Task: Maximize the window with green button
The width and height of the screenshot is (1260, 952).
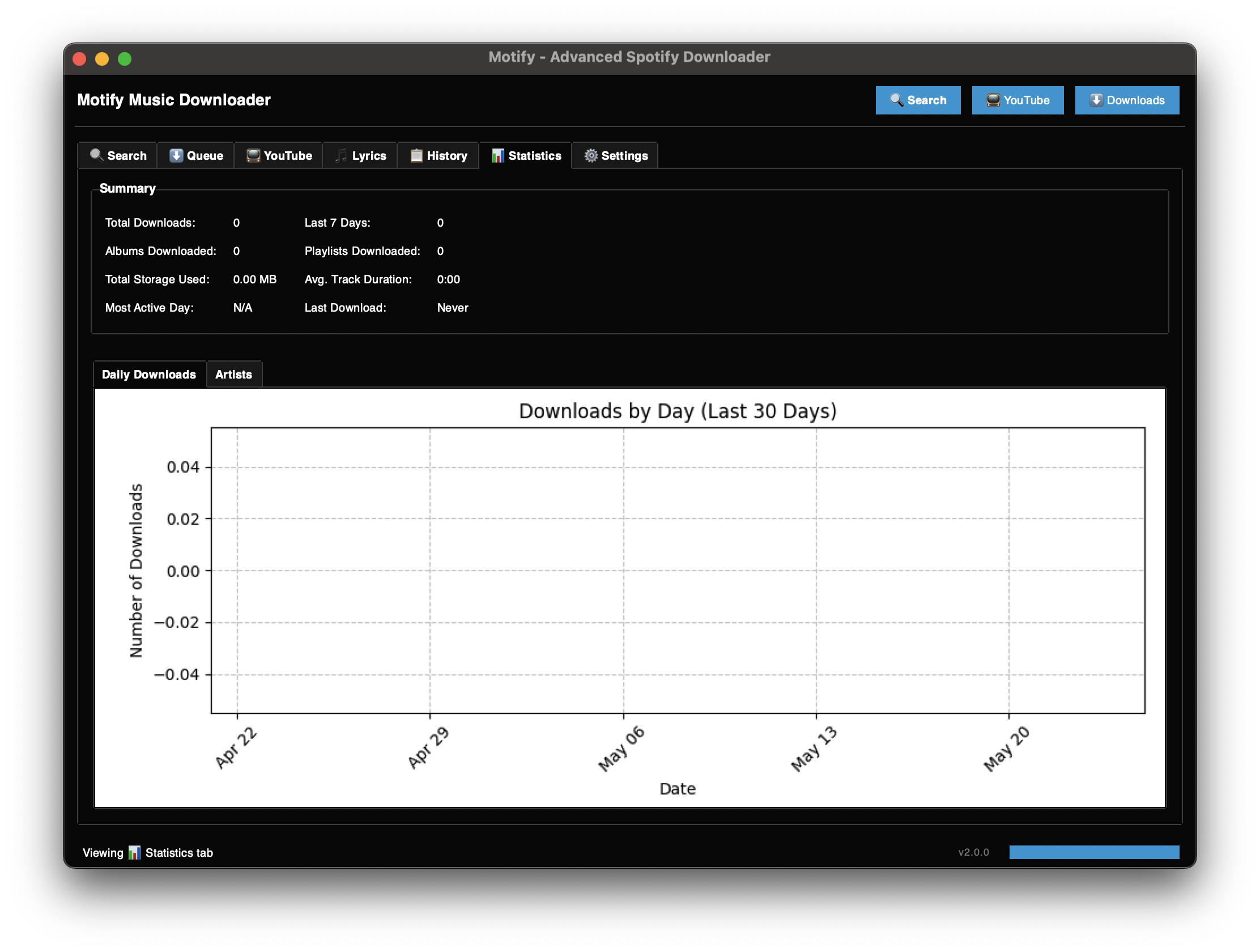Action: pyautogui.click(x=125, y=59)
